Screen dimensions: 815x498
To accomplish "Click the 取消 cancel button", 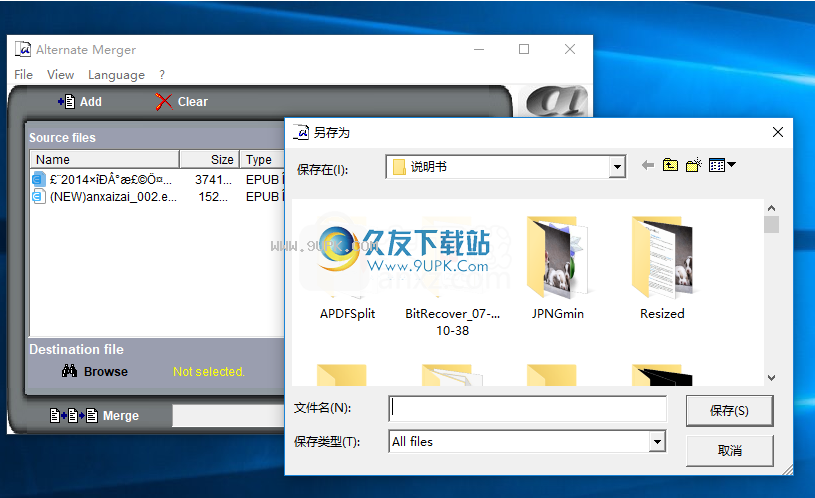I will (729, 450).
